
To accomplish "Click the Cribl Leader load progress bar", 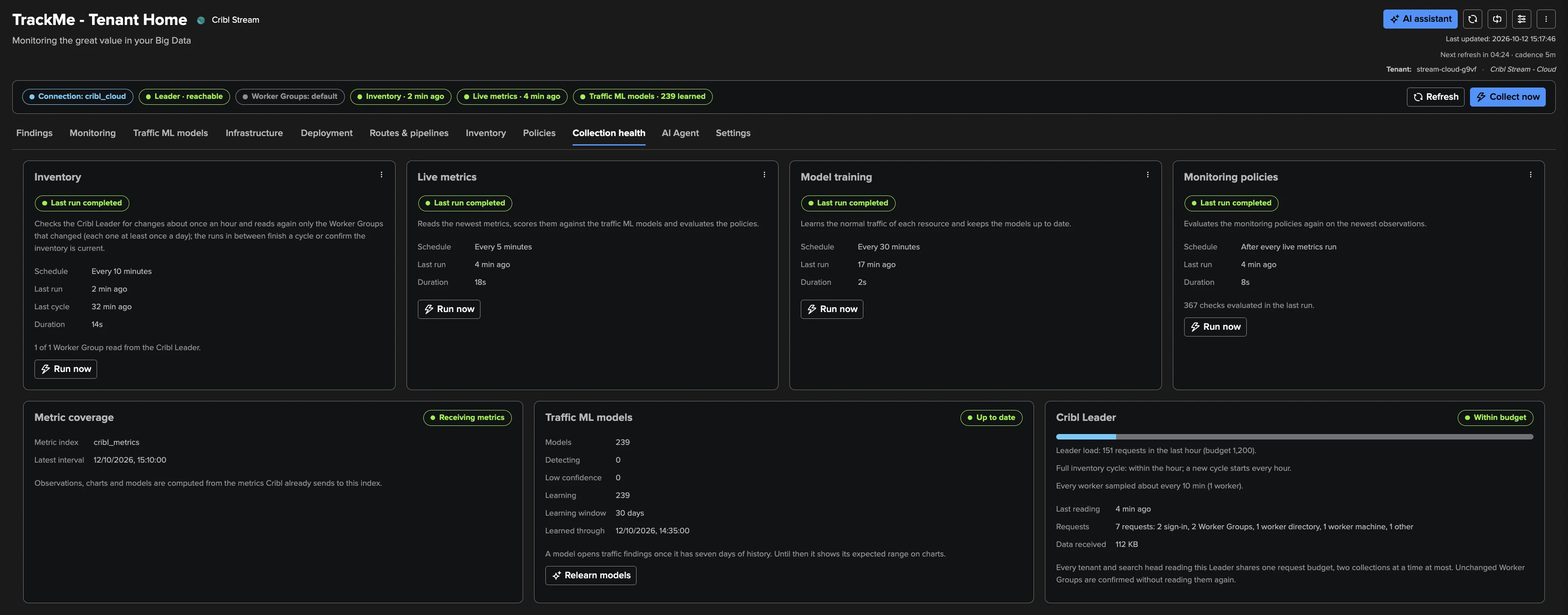I will pos(1294,437).
